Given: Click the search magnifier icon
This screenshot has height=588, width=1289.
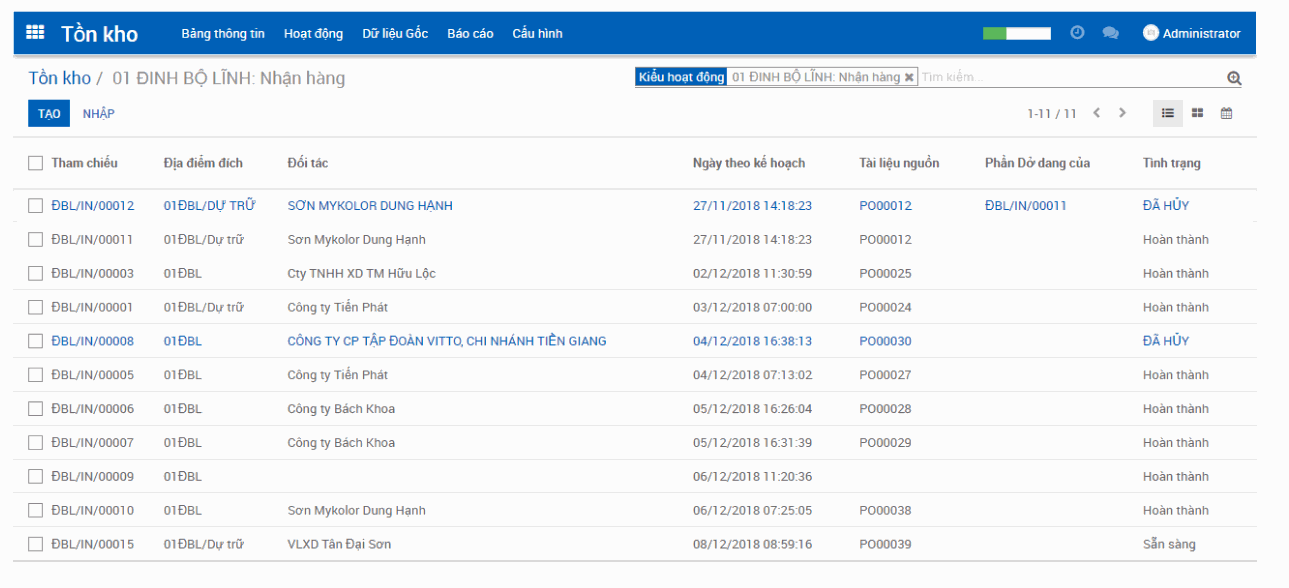Looking at the screenshot, I should click(x=1234, y=77).
